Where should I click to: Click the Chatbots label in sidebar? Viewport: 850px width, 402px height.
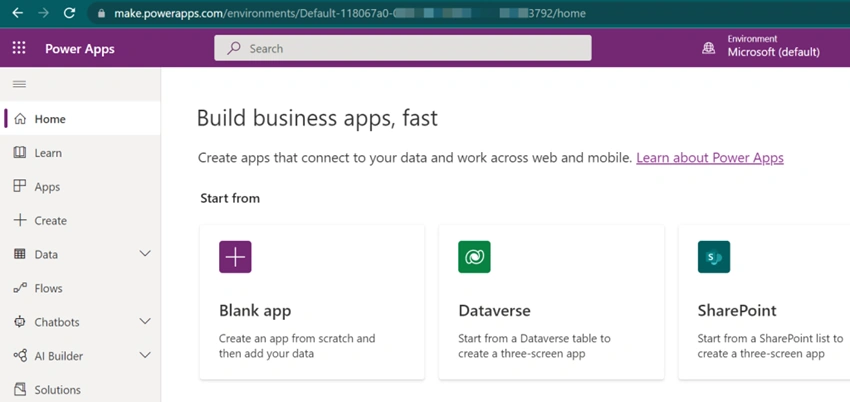coord(57,322)
